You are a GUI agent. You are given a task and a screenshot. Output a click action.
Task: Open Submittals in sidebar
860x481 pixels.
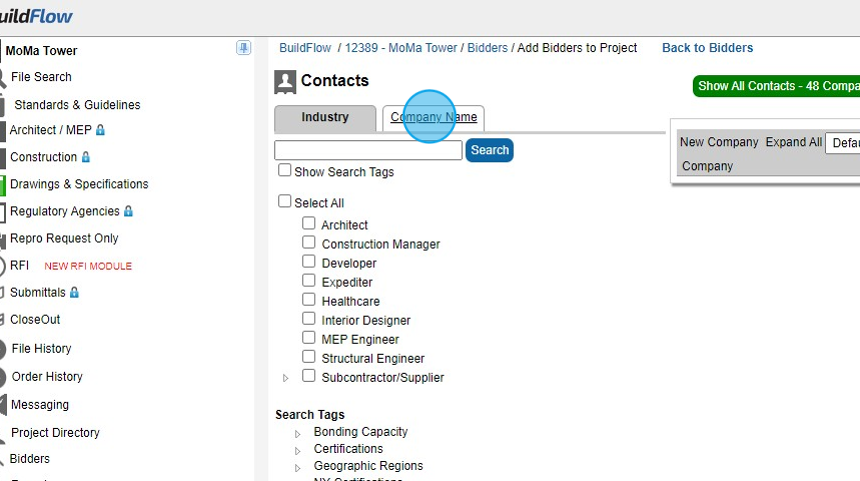point(37,292)
